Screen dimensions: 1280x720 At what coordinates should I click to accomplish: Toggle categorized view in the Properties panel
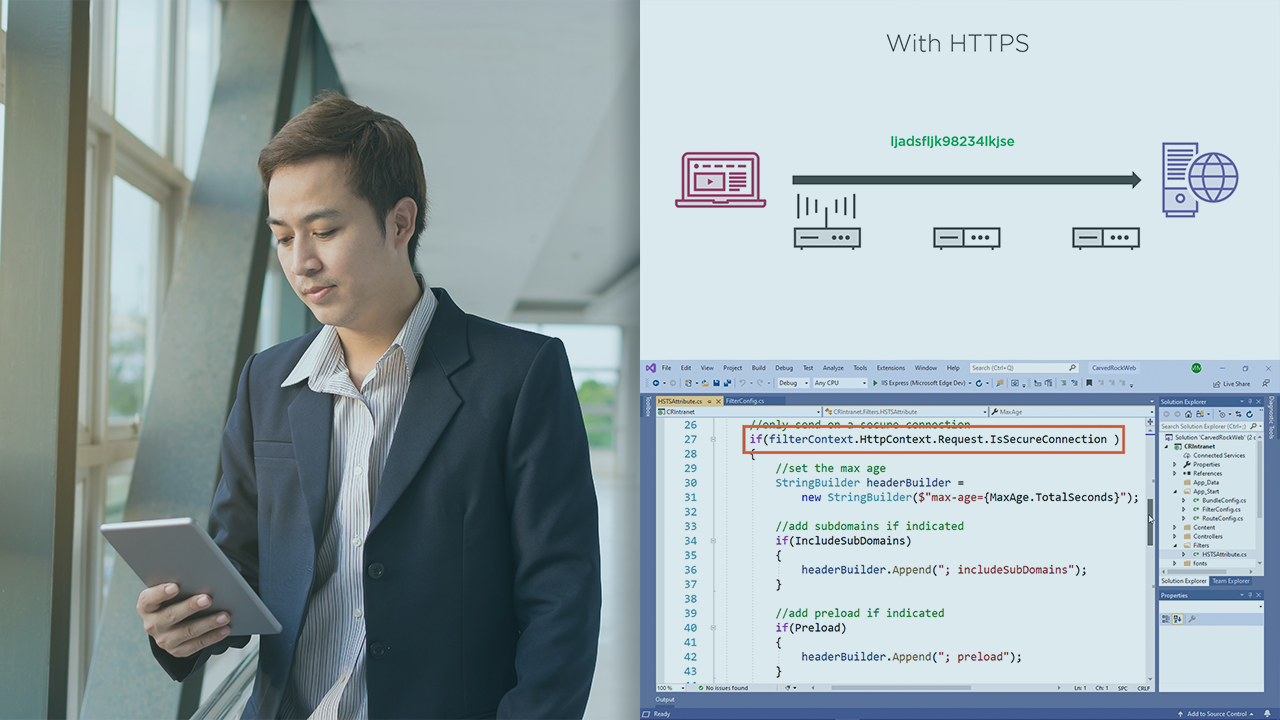(1168, 619)
